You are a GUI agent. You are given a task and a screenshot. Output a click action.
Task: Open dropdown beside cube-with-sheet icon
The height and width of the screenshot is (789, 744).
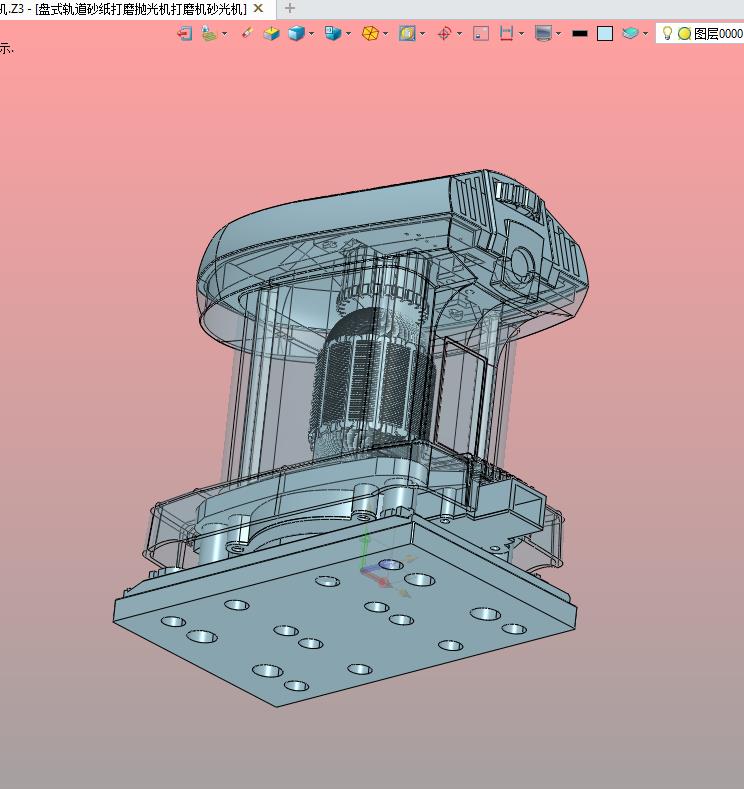(349, 34)
